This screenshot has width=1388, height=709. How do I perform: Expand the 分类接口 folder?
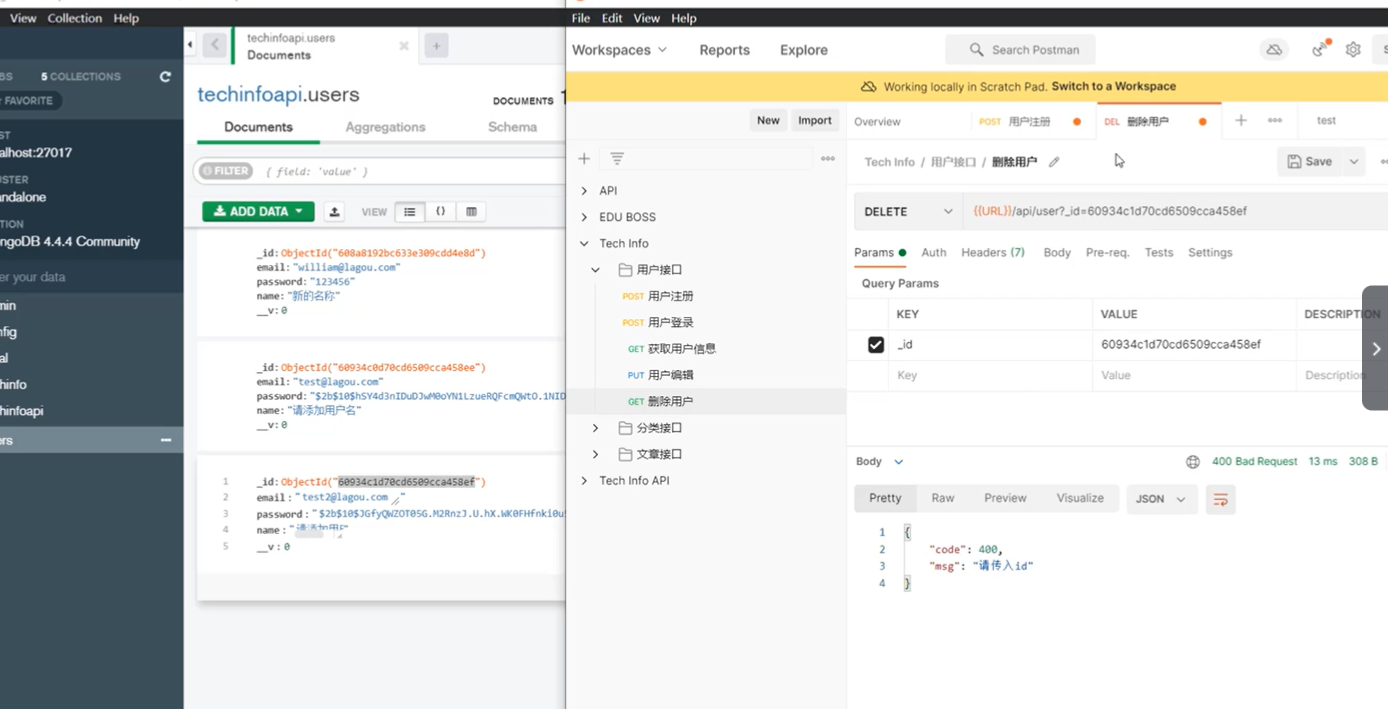tap(596, 428)
